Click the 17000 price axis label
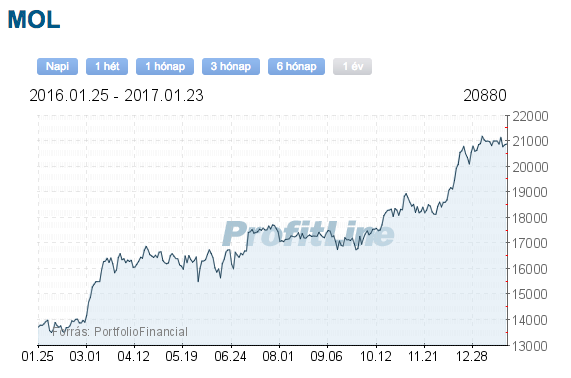Screen dimensions: 571x378 click(530, 243)
